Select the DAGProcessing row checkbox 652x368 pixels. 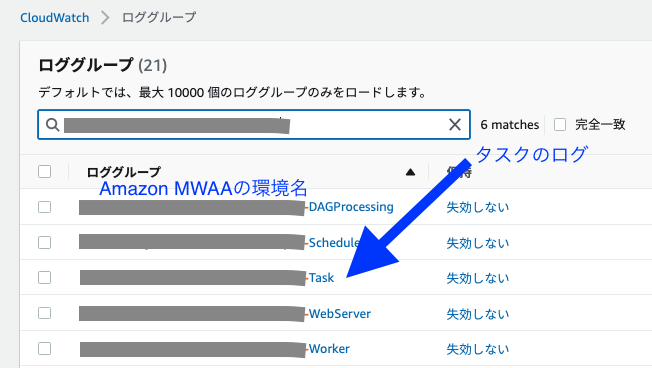click(x=44, y=207)
